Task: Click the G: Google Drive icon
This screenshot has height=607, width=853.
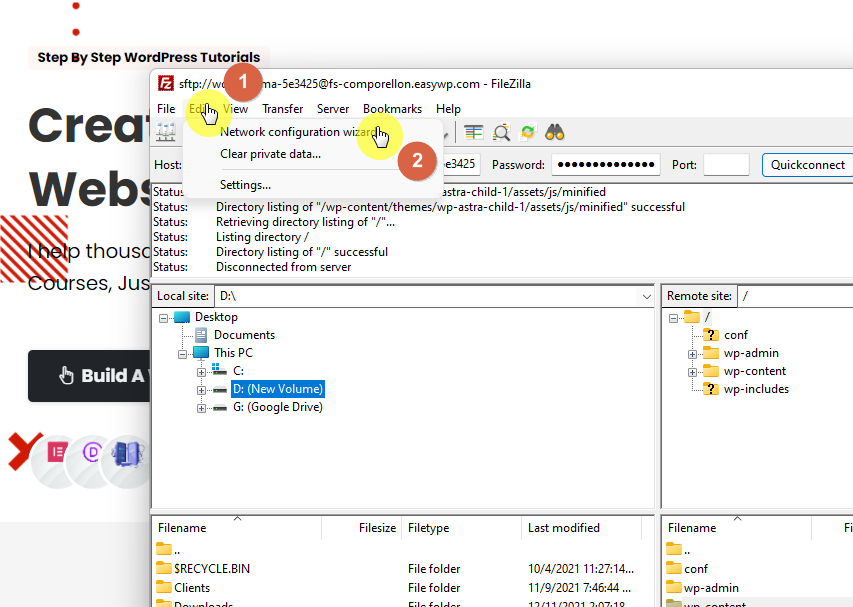Action: (220, 407)
